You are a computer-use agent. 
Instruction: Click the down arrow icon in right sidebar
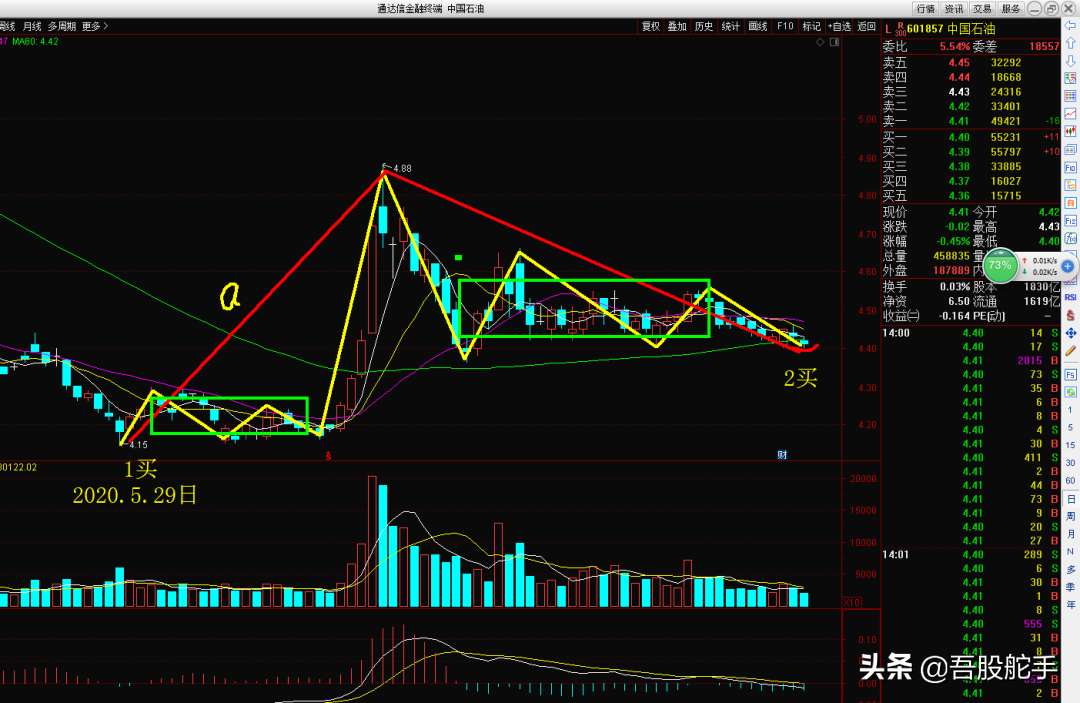pyautogui.click(x=1070, y=61)
